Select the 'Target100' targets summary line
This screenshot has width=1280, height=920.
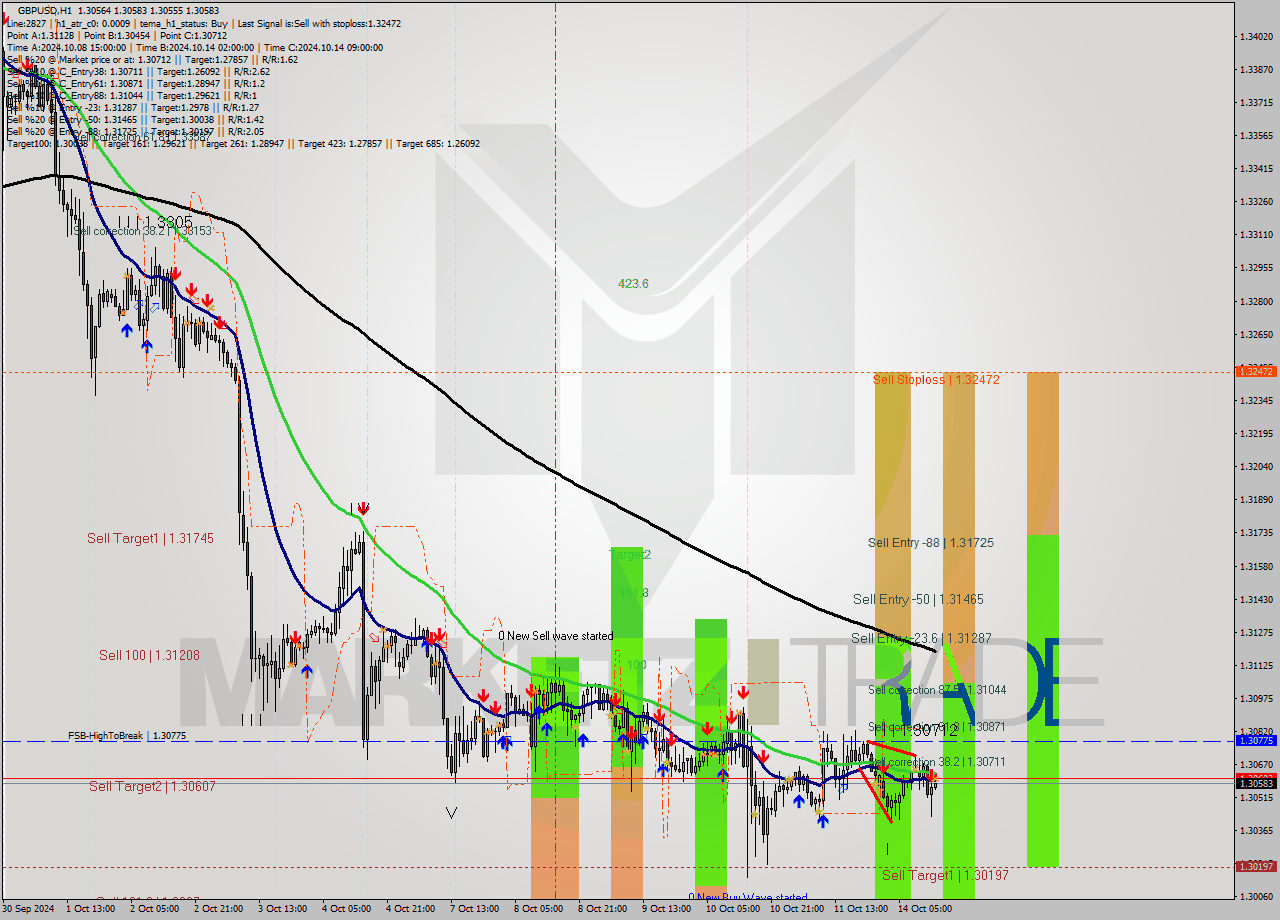click(243, 143)
